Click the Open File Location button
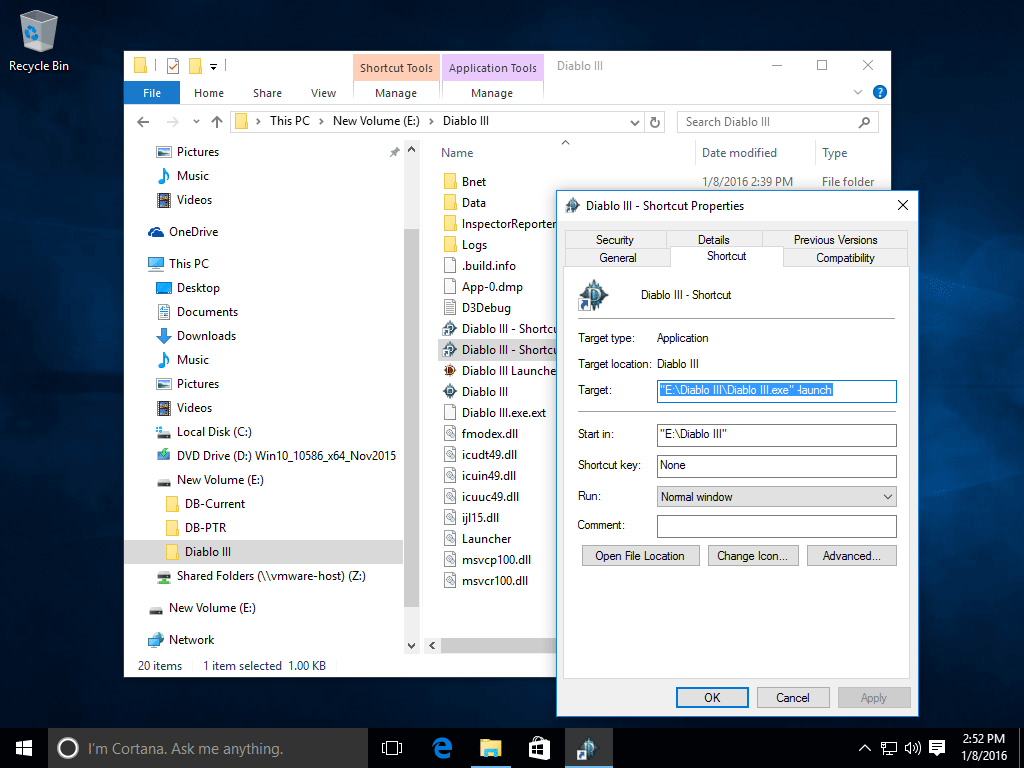 pos(640,556)
